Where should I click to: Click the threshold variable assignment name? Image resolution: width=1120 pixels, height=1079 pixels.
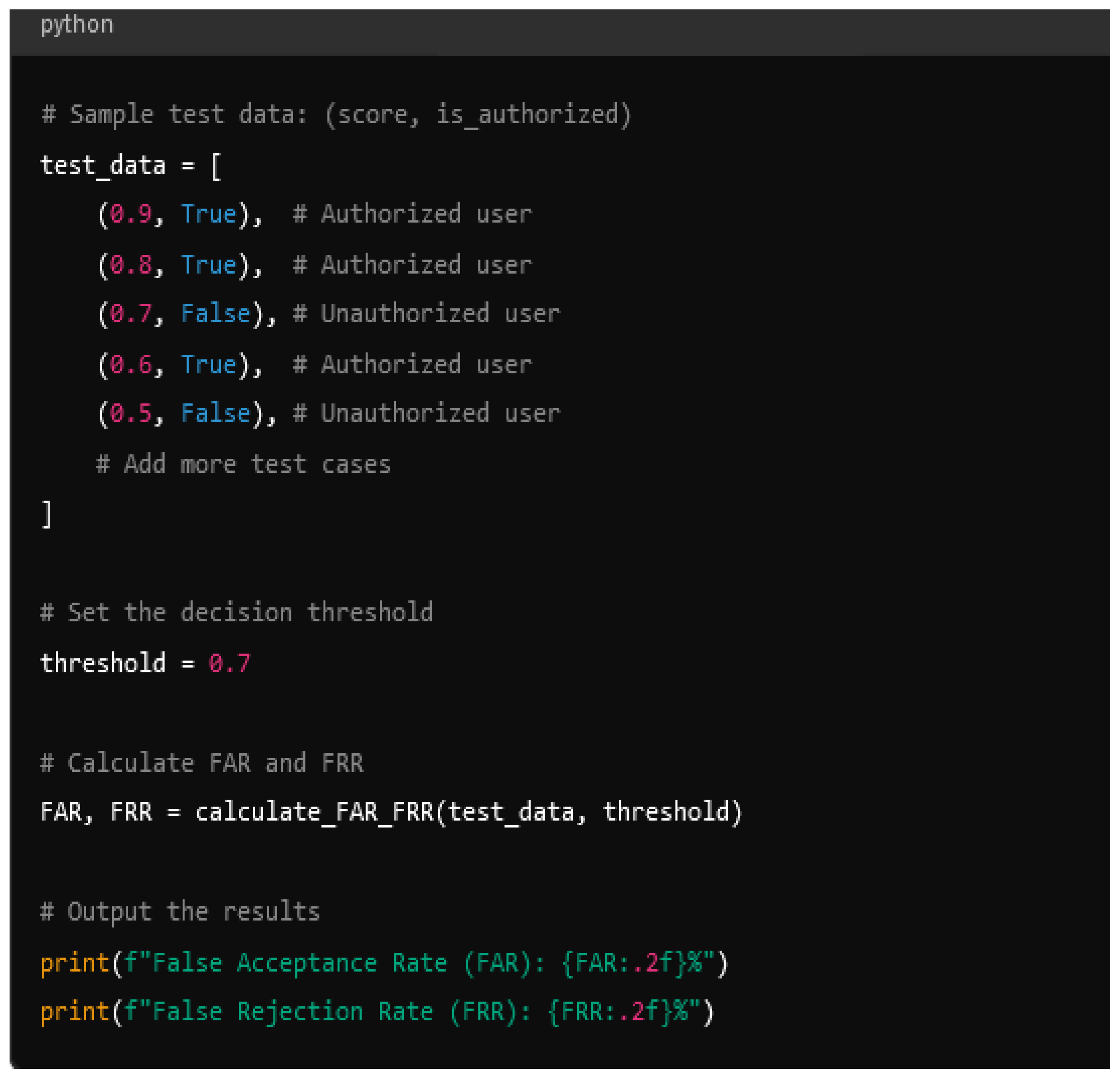pyautogui.click(x=103, y=664)
